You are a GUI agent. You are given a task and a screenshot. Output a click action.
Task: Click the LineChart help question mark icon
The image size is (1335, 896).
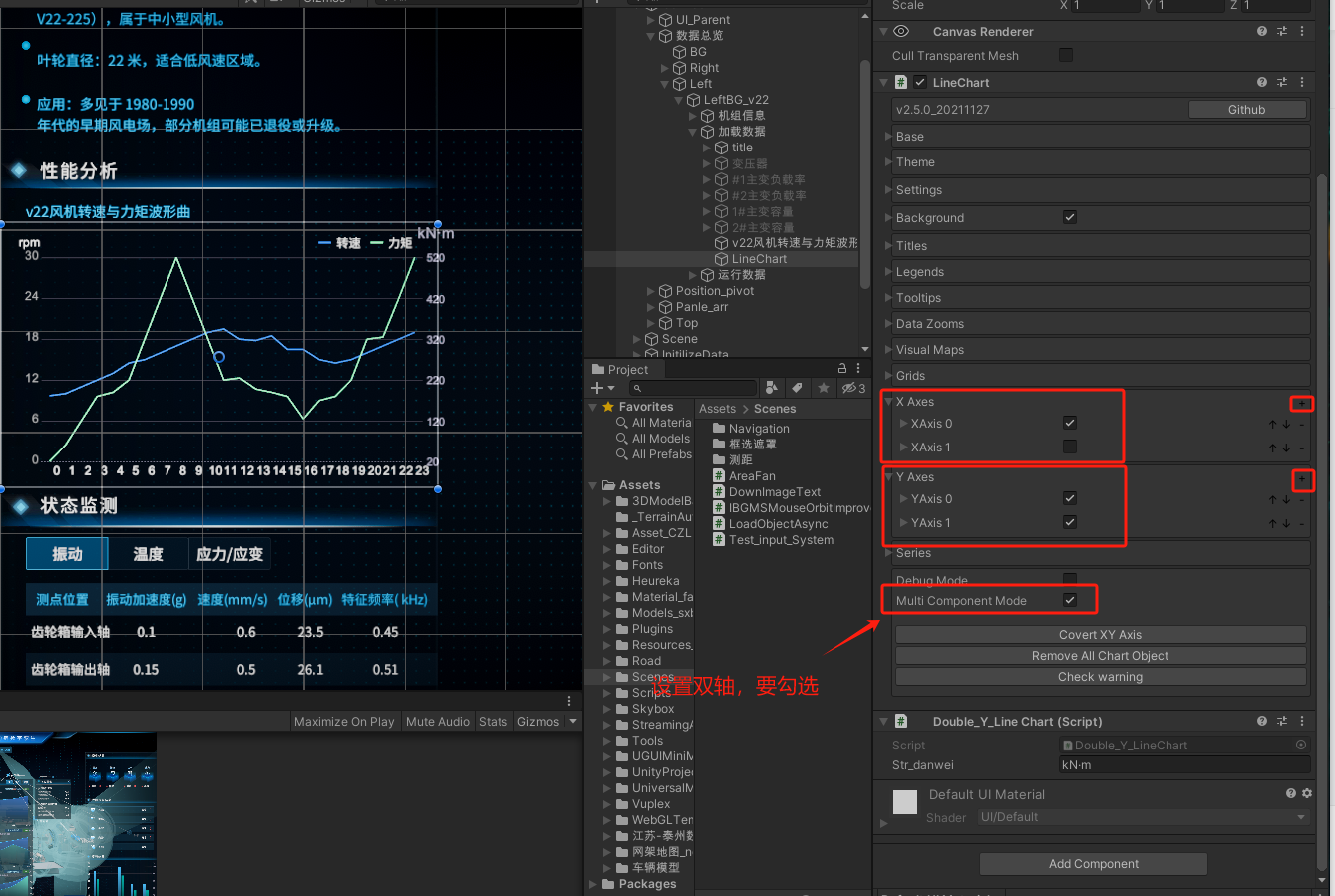(x=1263, y=82)
